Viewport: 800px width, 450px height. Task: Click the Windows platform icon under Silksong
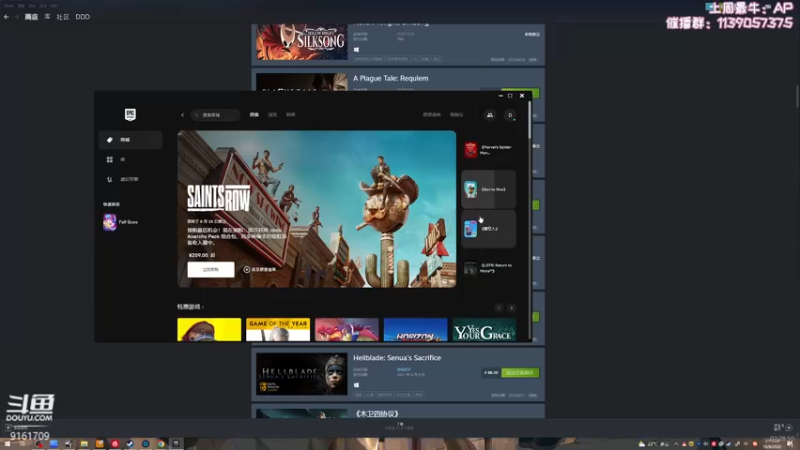pos(357,49)
